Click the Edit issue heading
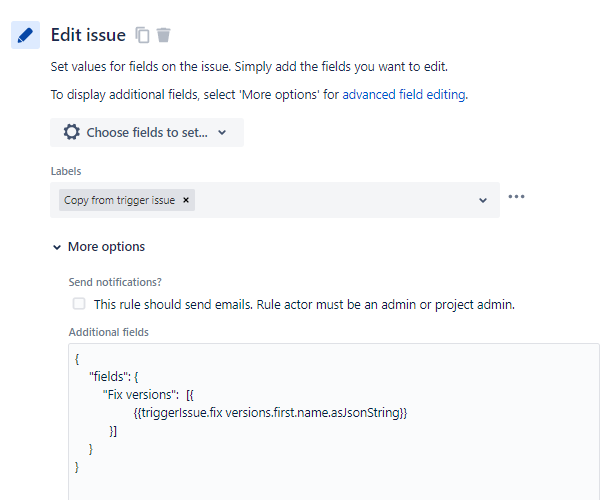Screen dimensions: 611x500 pos(88,35)
